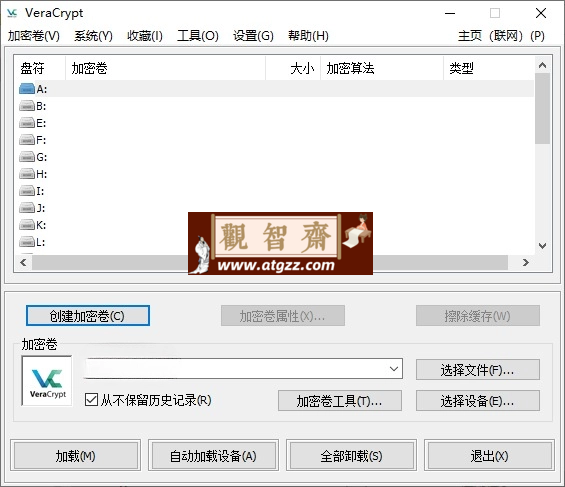The height and width of the screenshot is (487, 565).
Task: Click the 加密算法 column header
Action: (x=382, y=68)
